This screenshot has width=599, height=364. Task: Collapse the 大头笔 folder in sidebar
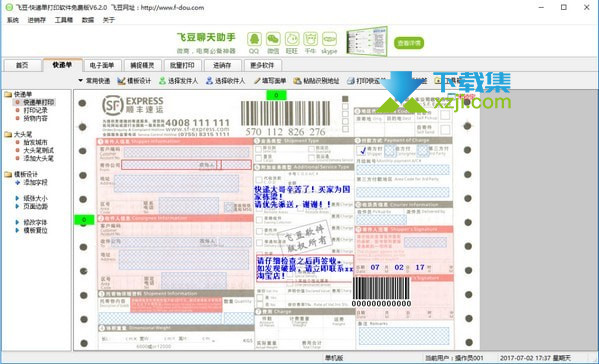[x=8, y=134]
